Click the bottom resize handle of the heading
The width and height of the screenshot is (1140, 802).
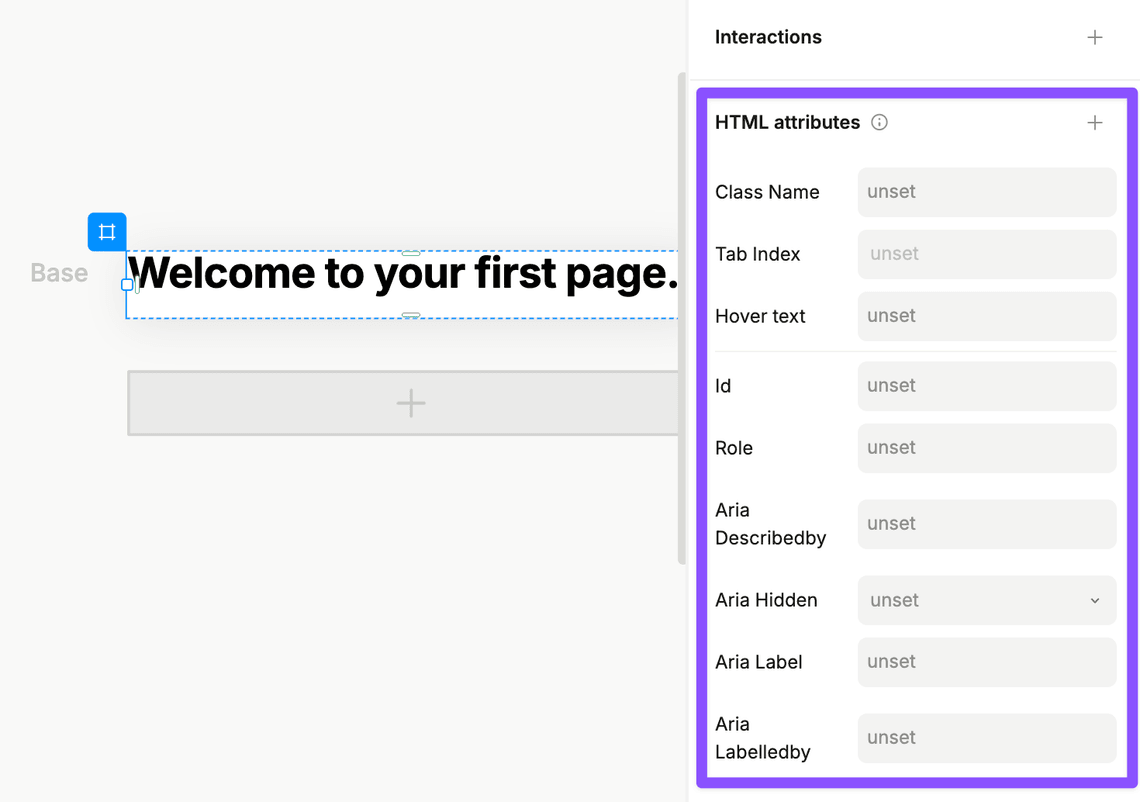coord(410,315)
